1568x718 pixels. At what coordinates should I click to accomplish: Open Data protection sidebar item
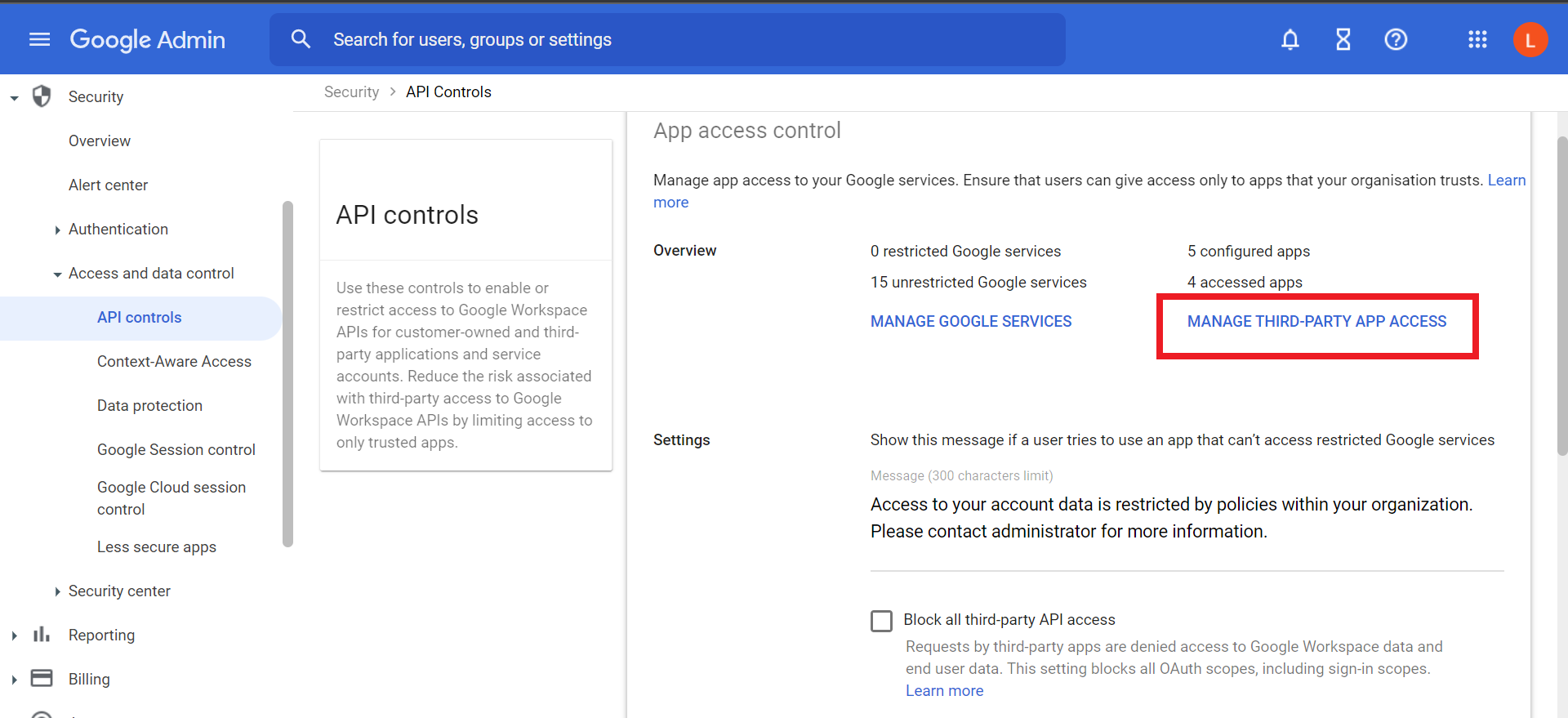tap(149, 405)
